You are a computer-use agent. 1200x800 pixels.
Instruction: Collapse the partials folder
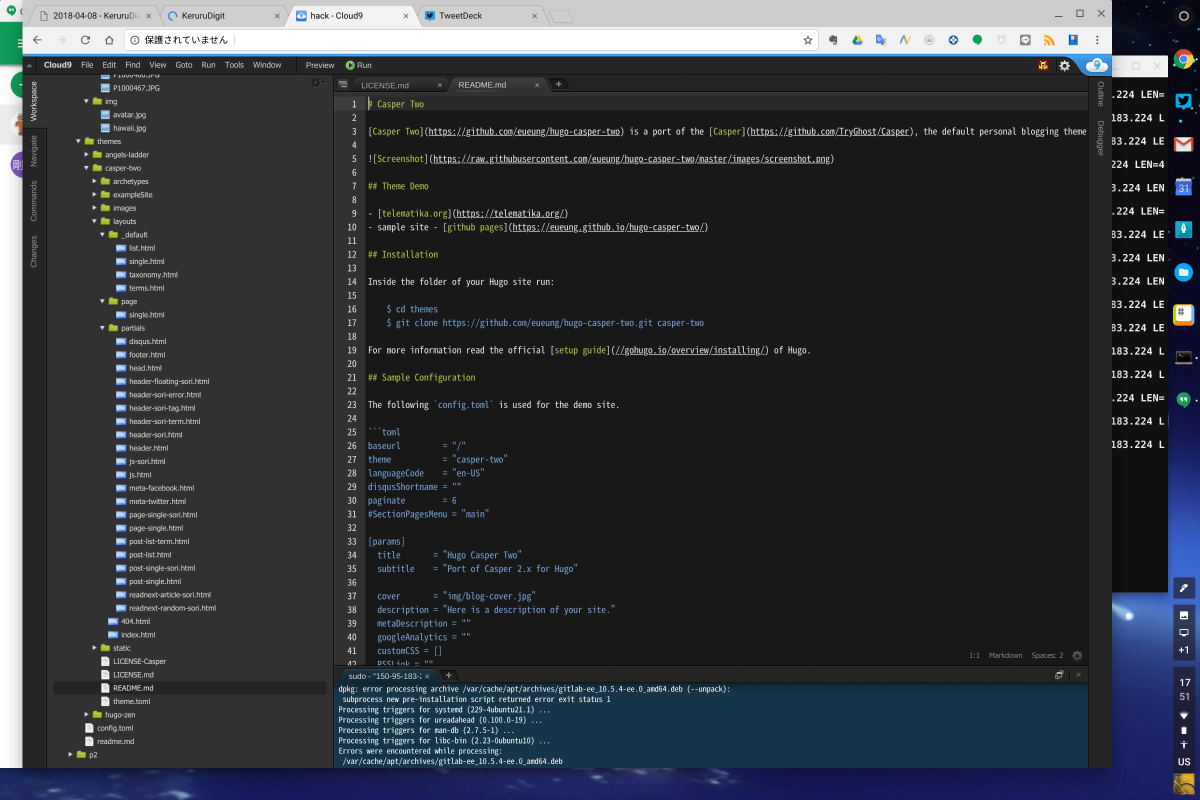102,328
